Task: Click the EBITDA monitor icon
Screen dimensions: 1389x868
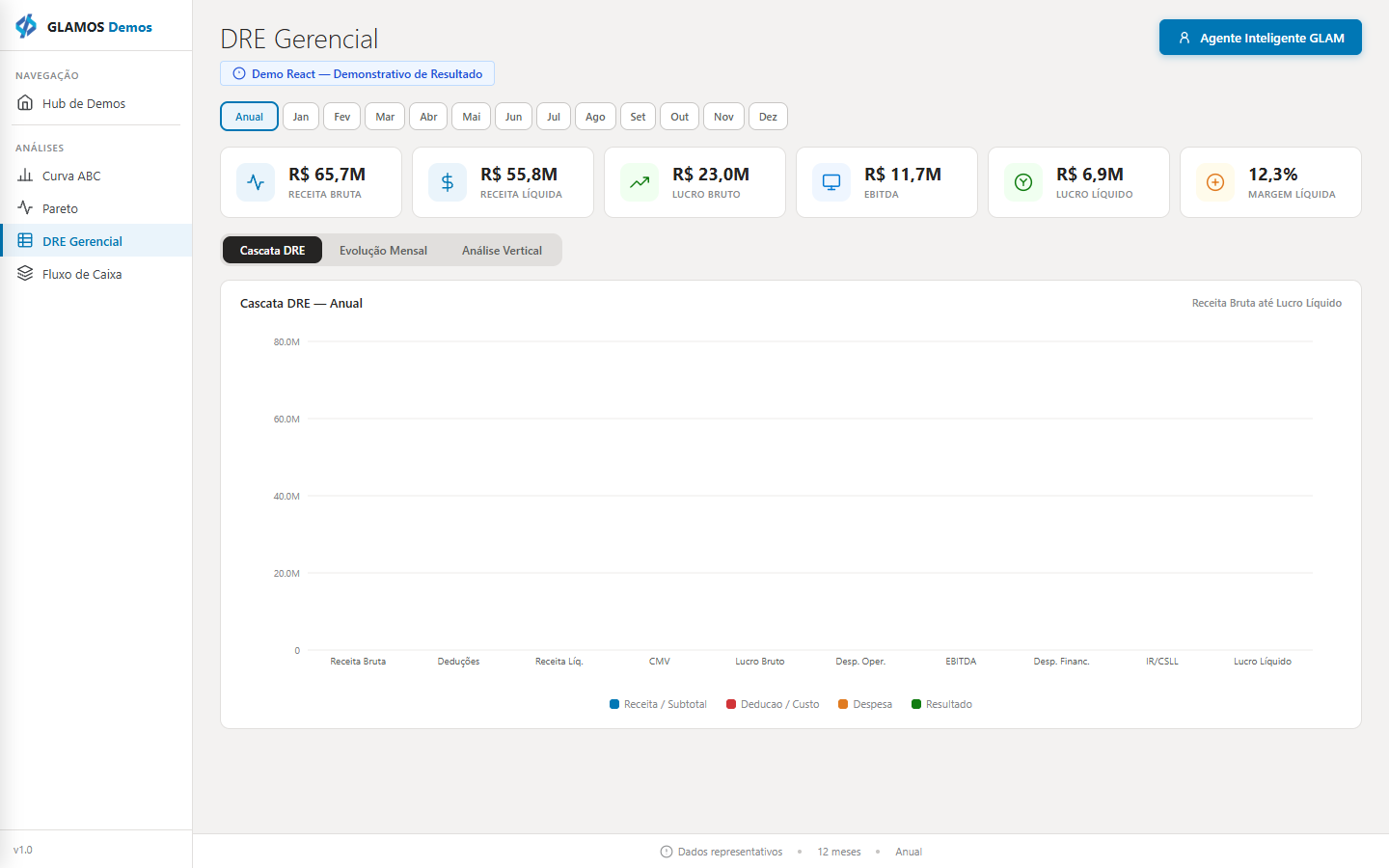Action: tap(831, 182)
